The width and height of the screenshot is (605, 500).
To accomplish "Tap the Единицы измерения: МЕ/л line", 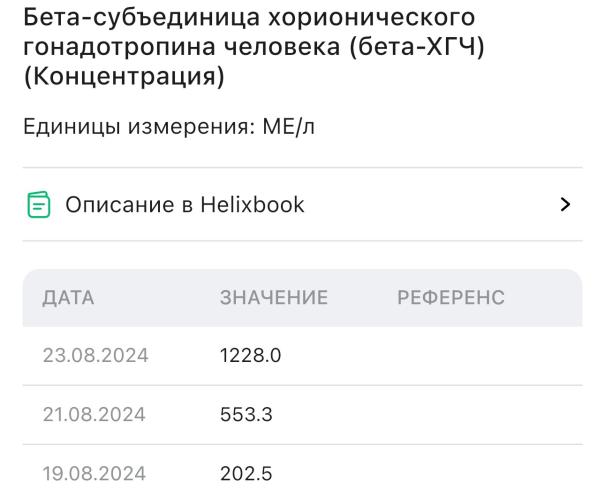I will pos(169,127).
